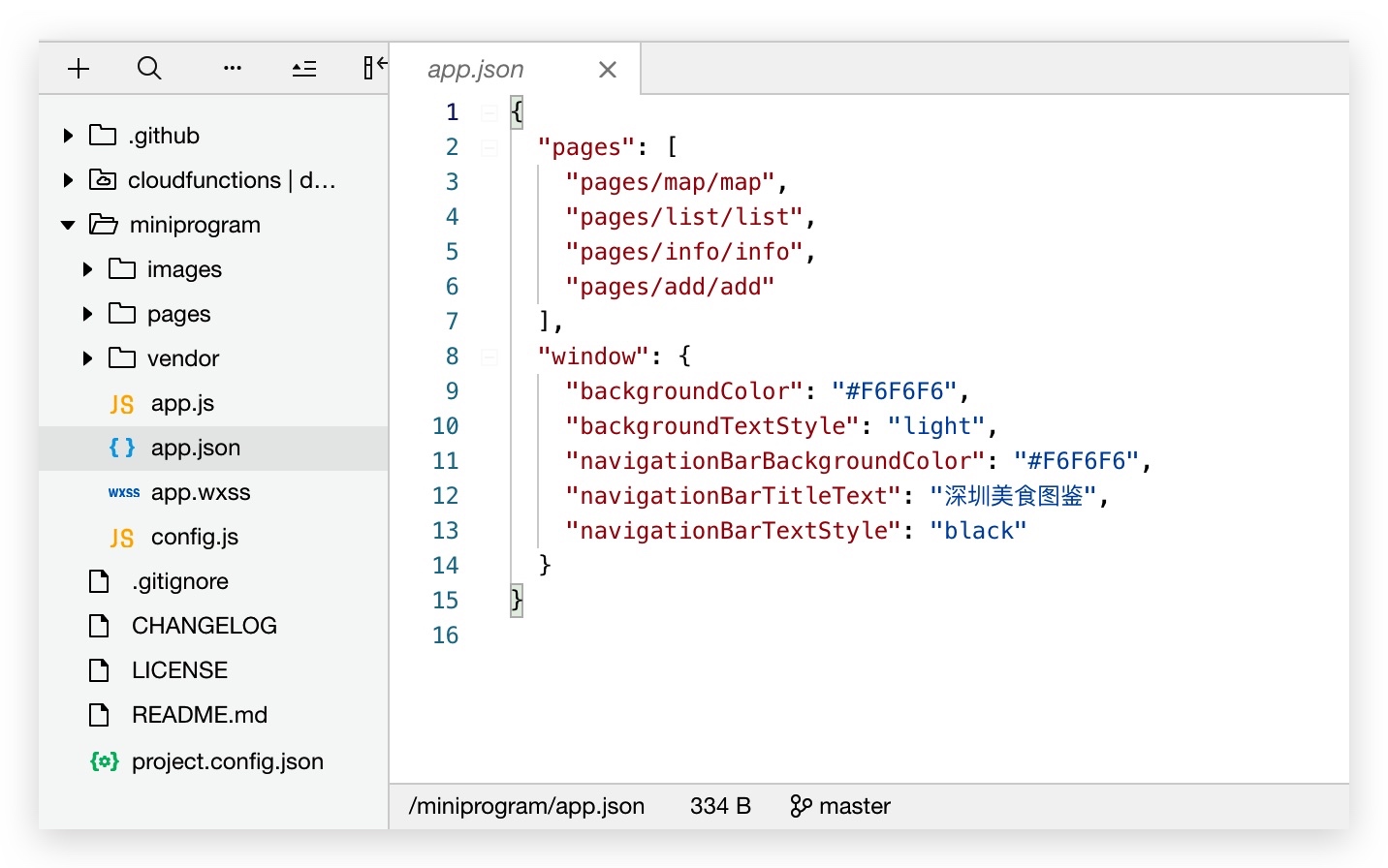Expand the cloudfunctions folder arrow
Viewport: 1388px width, 868px height.
(68, 180)
